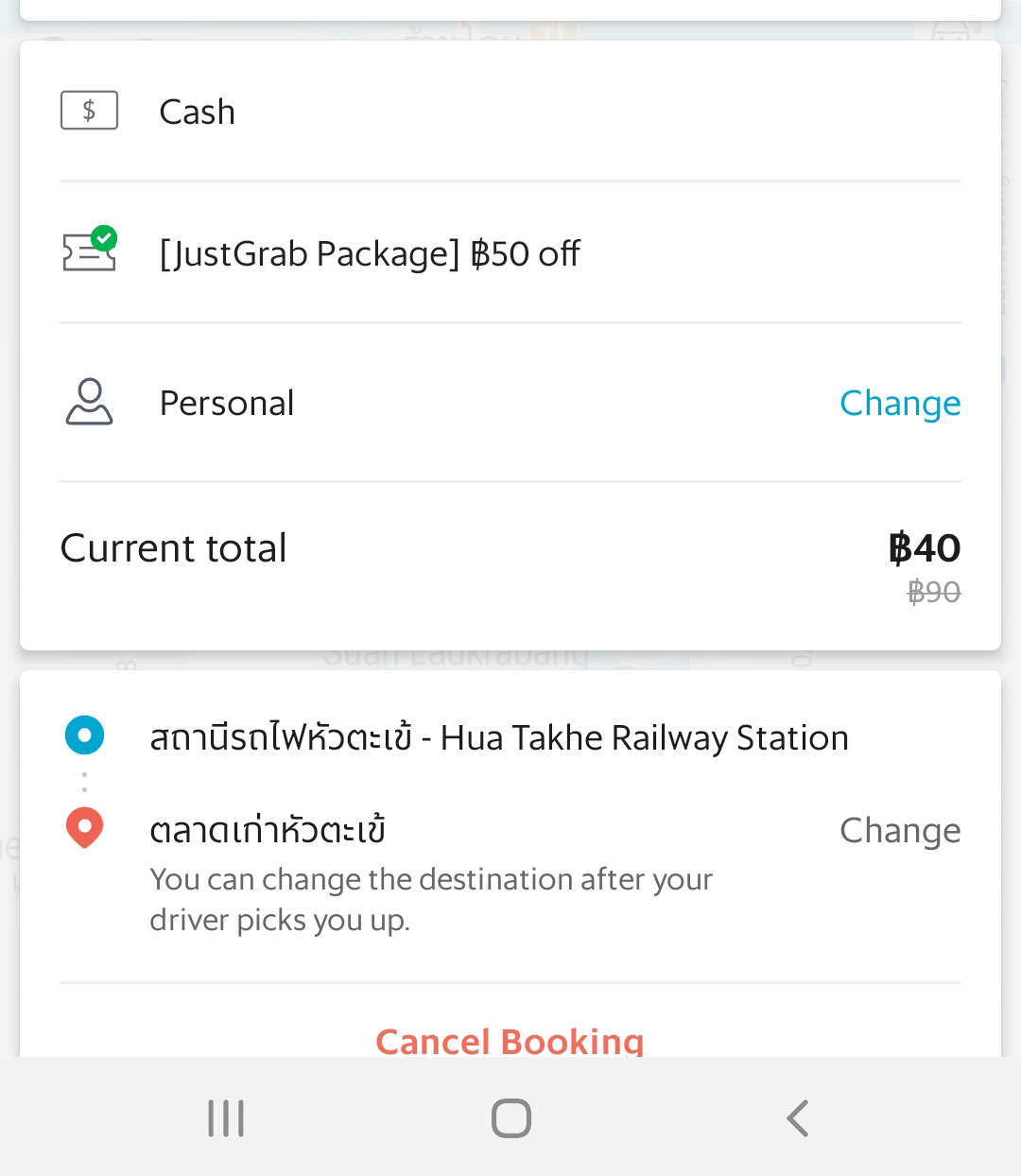Tap the promo voucher icon with green check
The image size is (1021, 1176).
(x=90, y=251)
